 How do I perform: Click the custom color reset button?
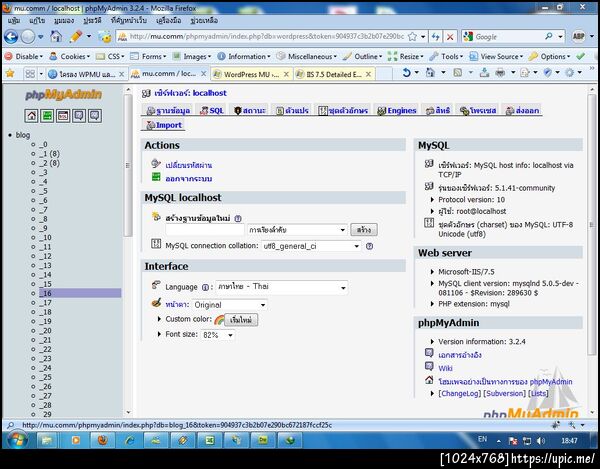point(241,320)
